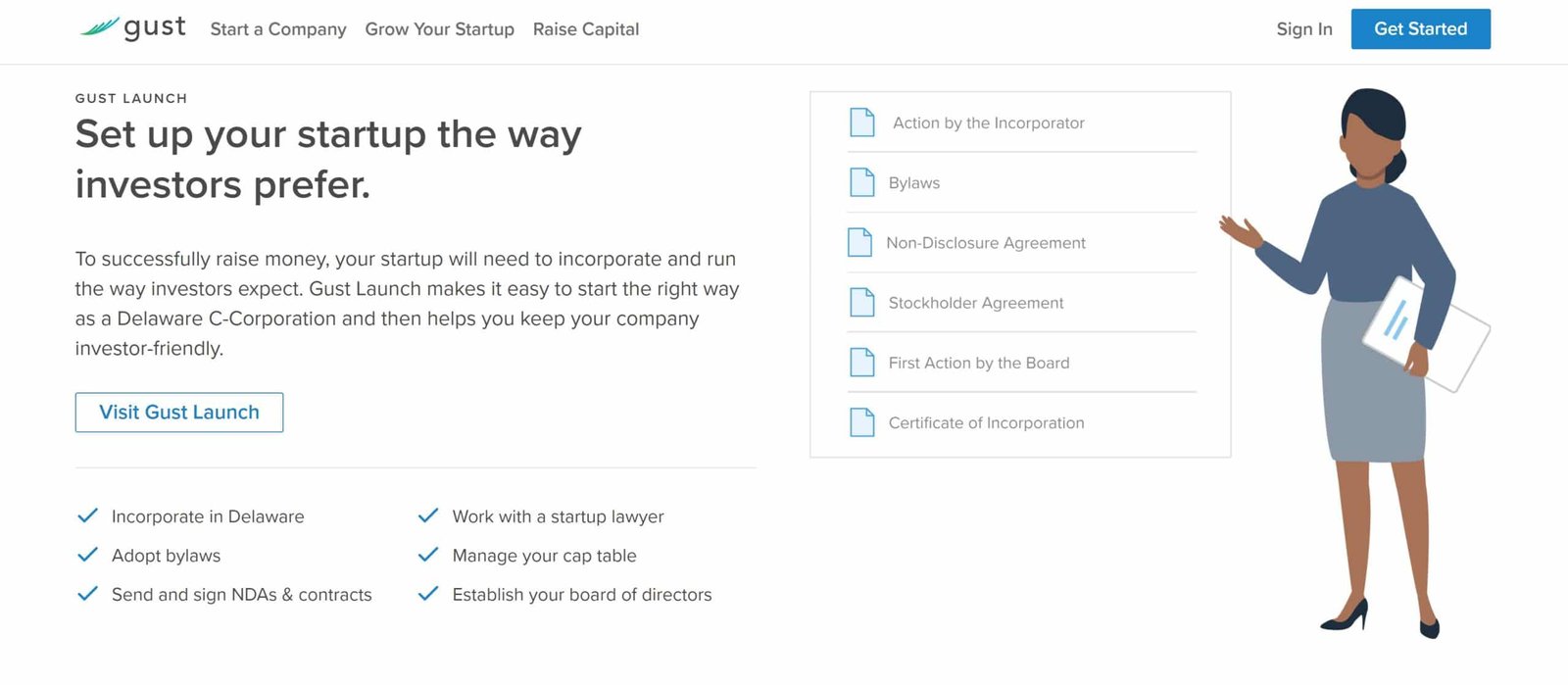Open the Start a Company menu
Viewport: 1568px width, 685px height.
point(278,29)
